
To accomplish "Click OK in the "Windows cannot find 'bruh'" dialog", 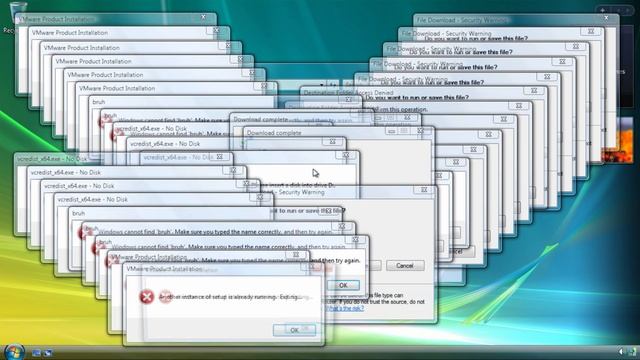I will 343,285.
